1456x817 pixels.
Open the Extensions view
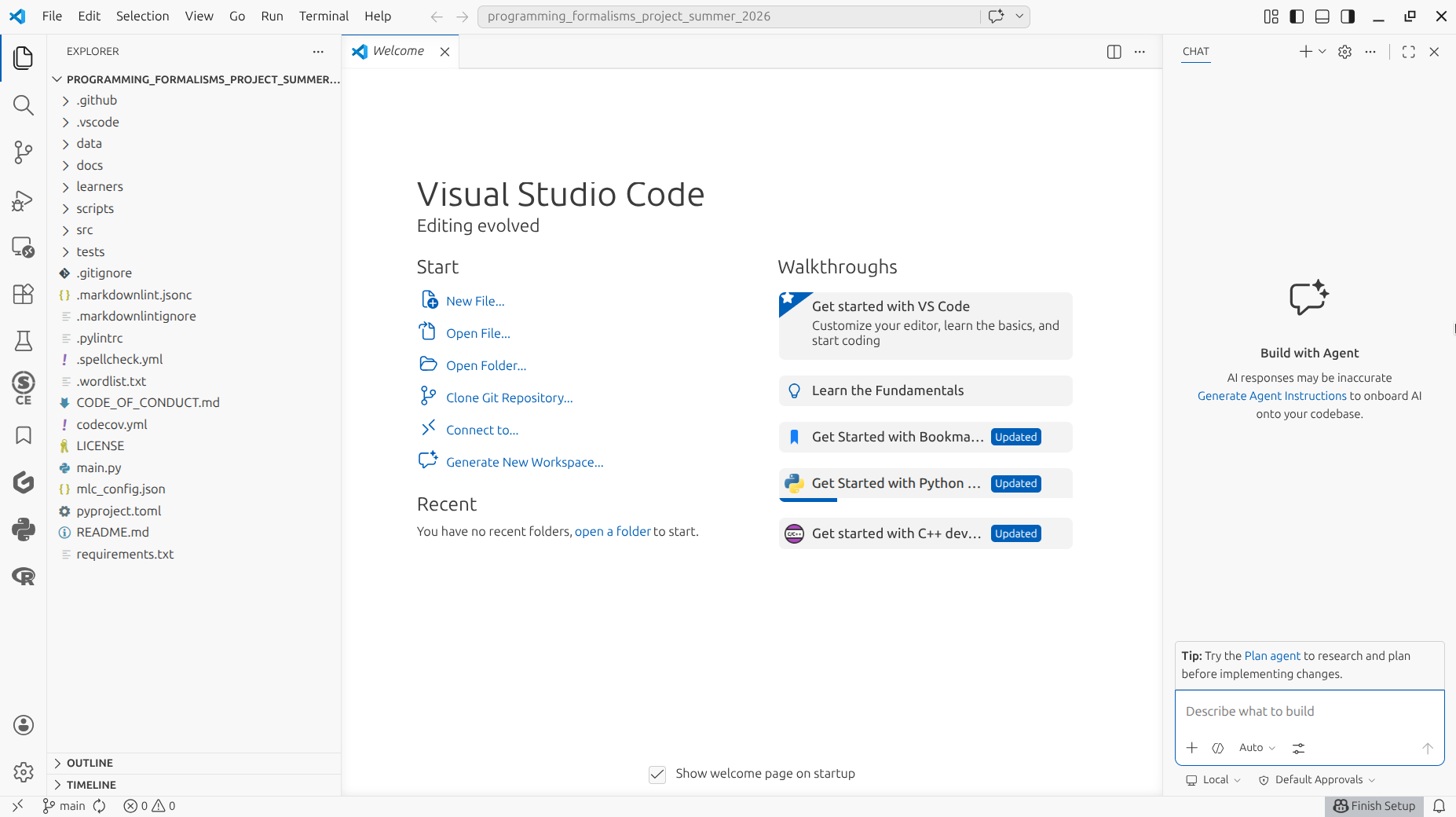point(24,294)
